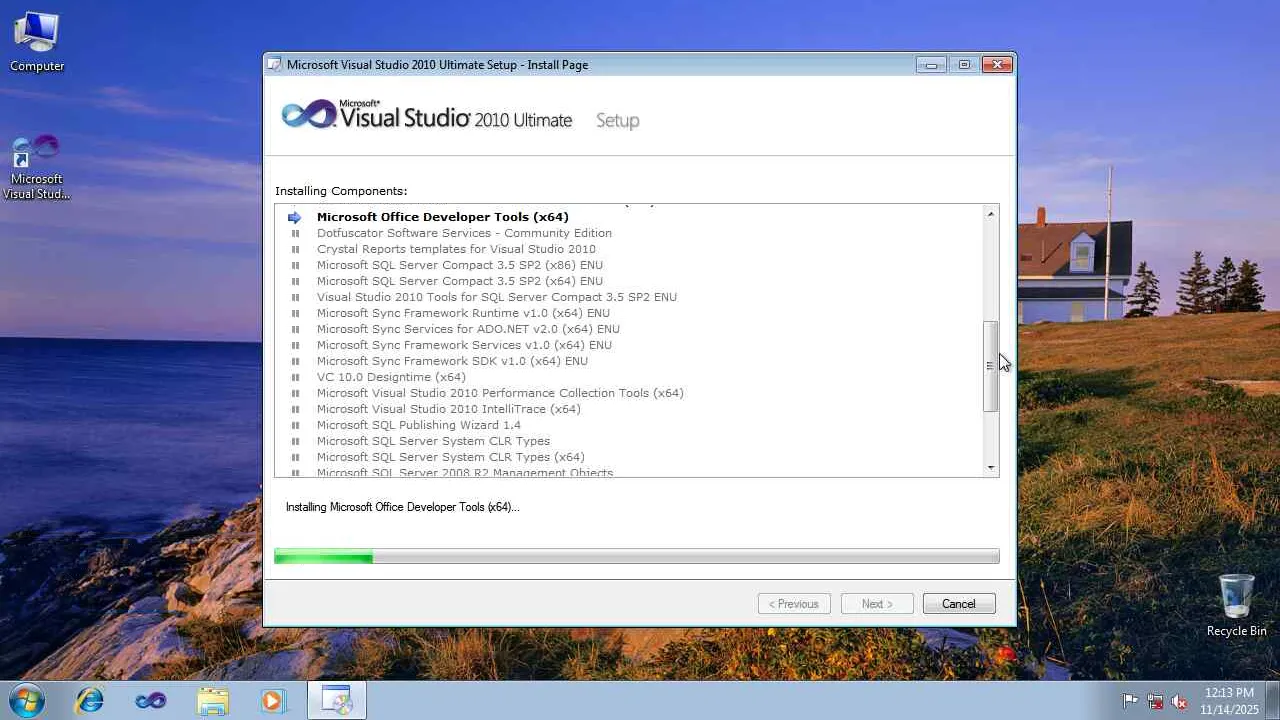
Task: Open the Windows Start menu orb
Action: tap(26, 700)
